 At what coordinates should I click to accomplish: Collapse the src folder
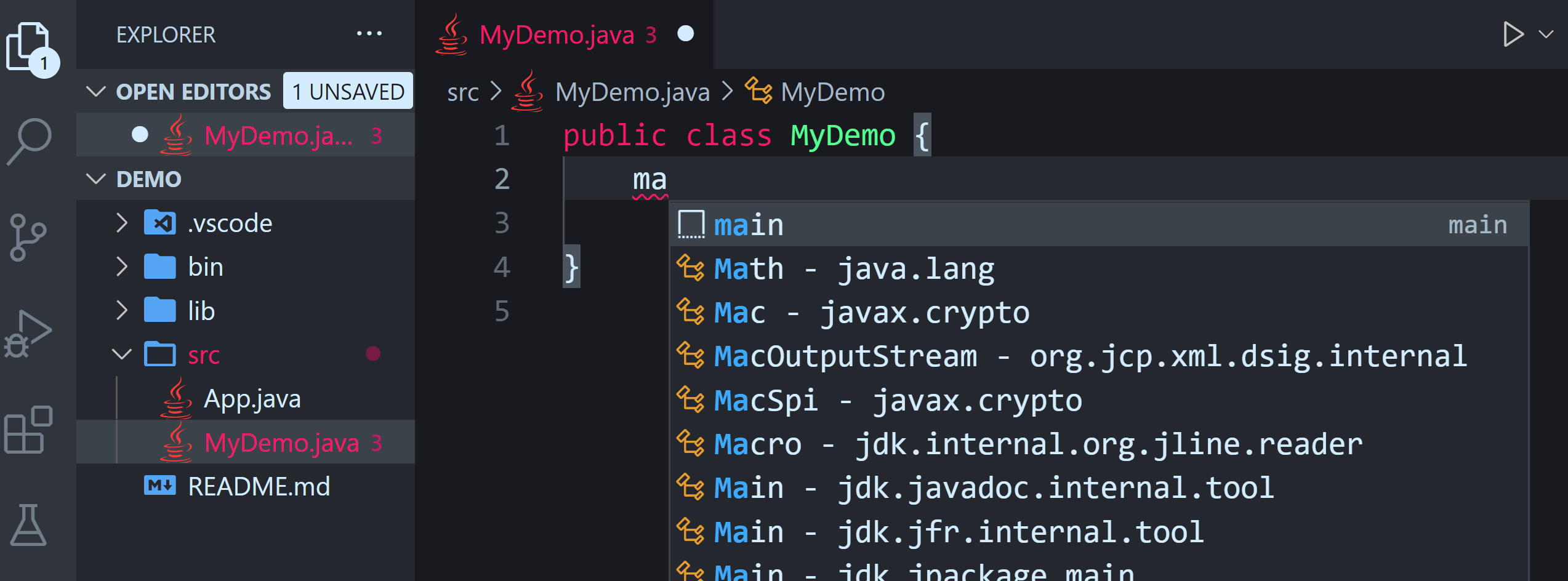[122, 355]
